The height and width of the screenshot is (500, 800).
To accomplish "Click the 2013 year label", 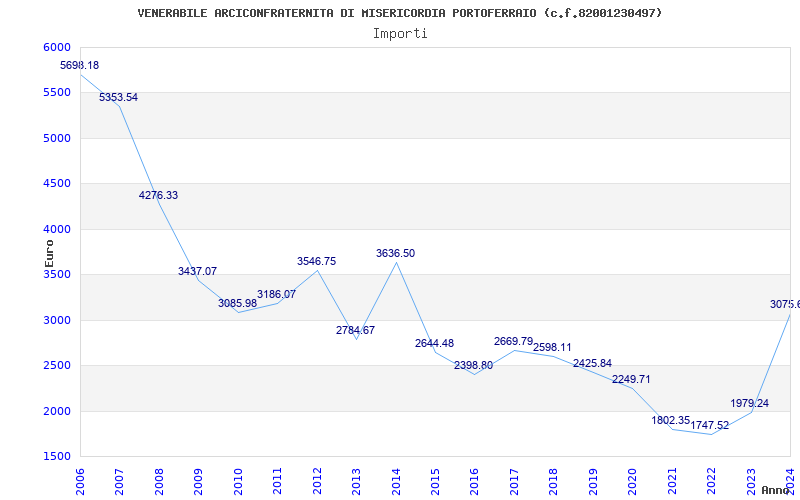I will pos(356,482).
